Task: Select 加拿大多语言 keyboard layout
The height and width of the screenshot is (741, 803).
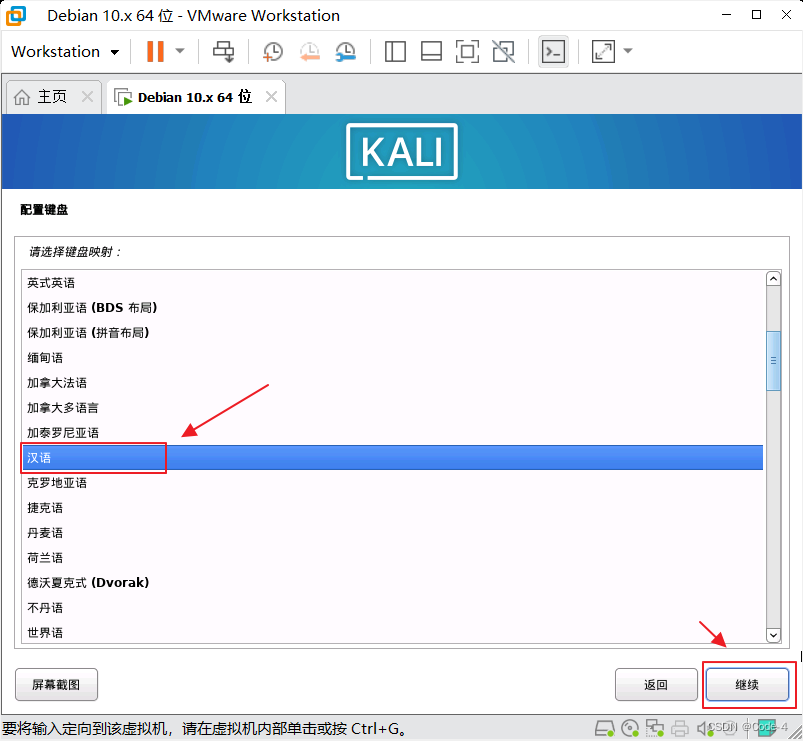Action: pos(392,408)
